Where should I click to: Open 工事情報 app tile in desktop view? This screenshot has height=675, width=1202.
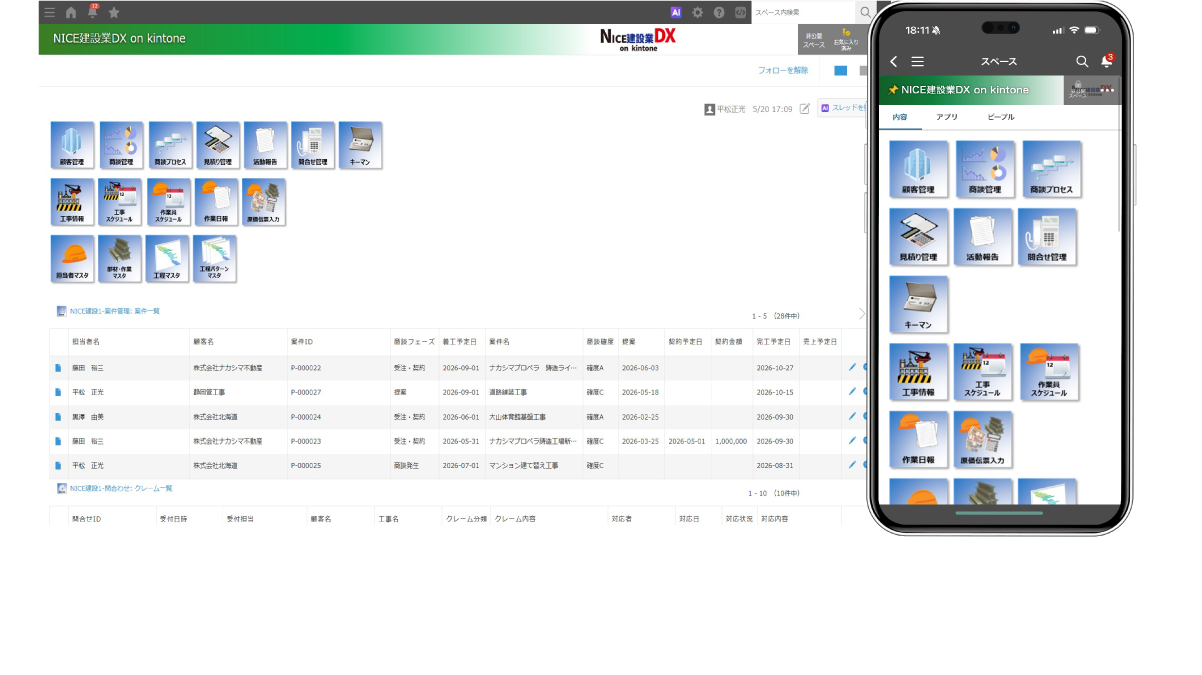coord(72,202)
